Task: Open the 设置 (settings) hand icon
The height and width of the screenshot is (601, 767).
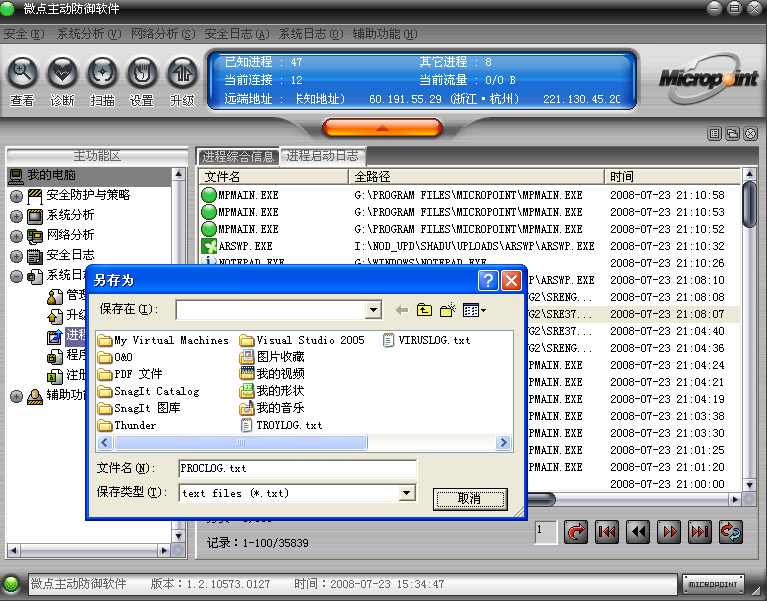Action: click(x=142, y=73)
